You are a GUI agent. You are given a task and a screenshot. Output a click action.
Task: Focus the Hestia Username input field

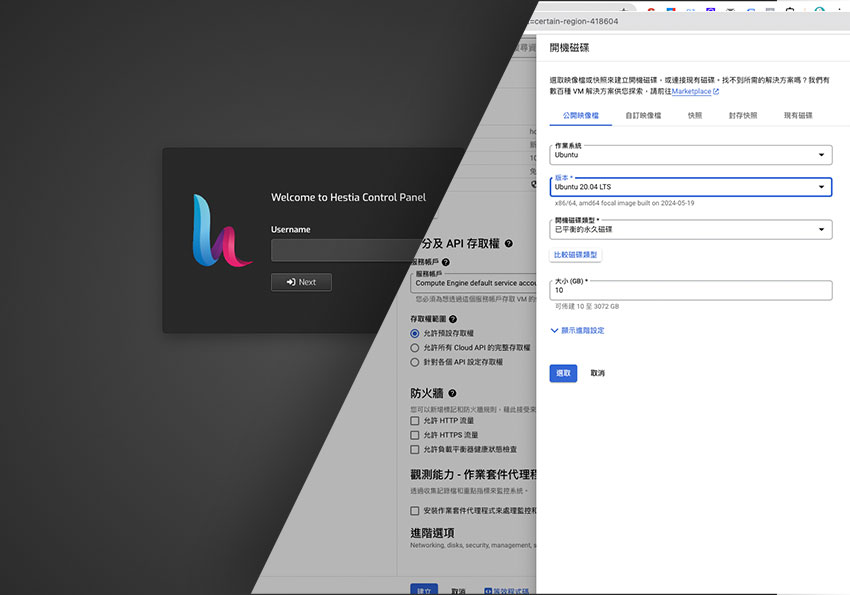[x=346, y=251]
